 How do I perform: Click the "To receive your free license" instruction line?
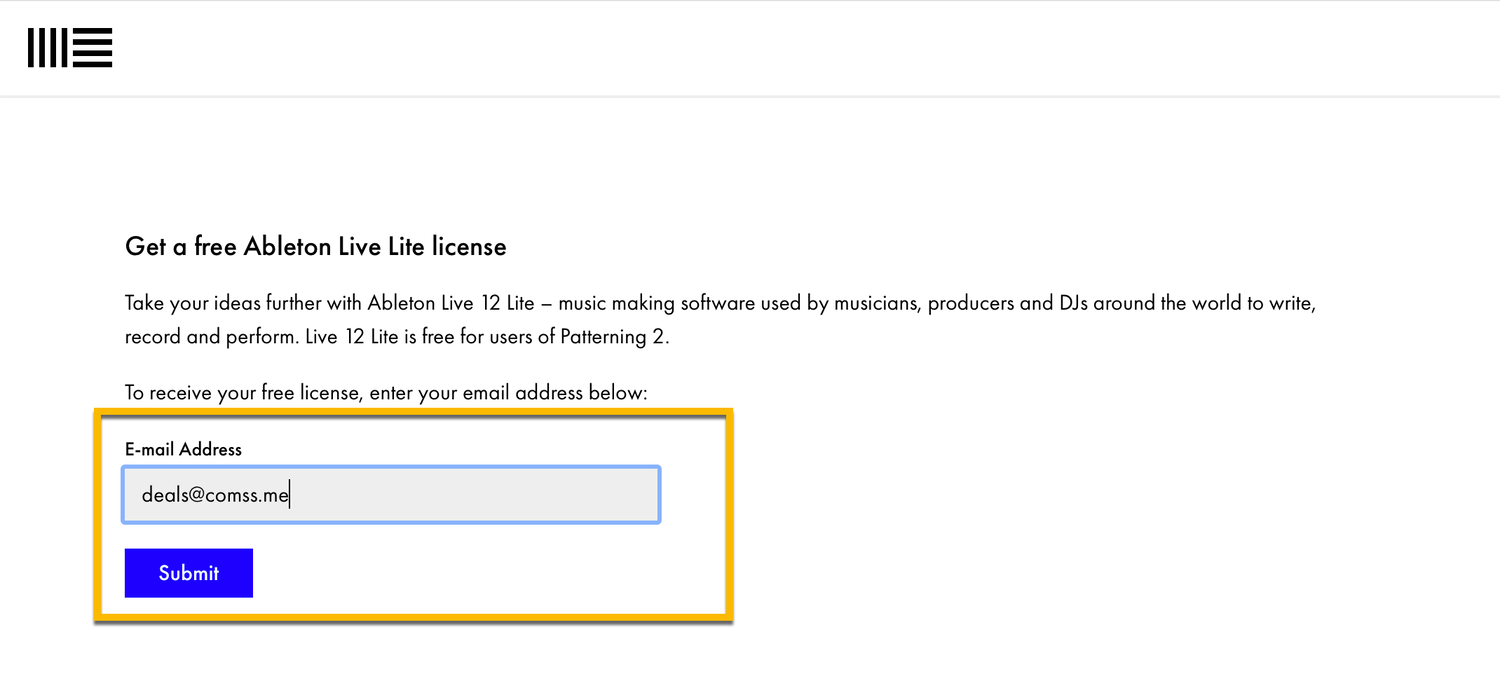(386, 393)
